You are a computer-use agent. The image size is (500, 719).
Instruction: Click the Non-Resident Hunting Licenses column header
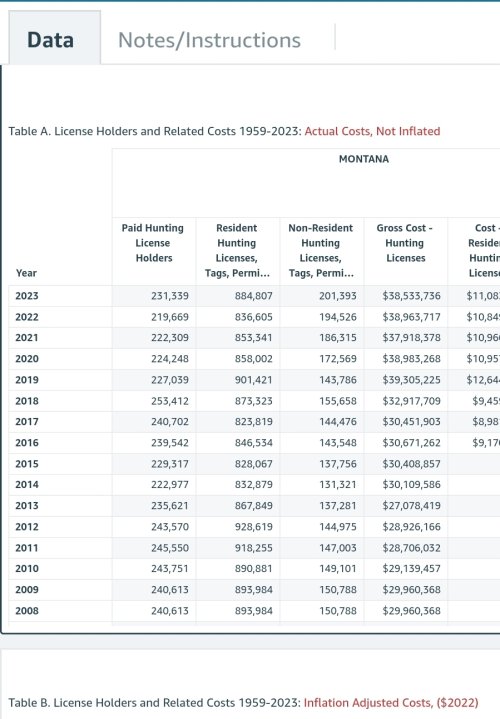pyautogui.click(x=321, y=250)
